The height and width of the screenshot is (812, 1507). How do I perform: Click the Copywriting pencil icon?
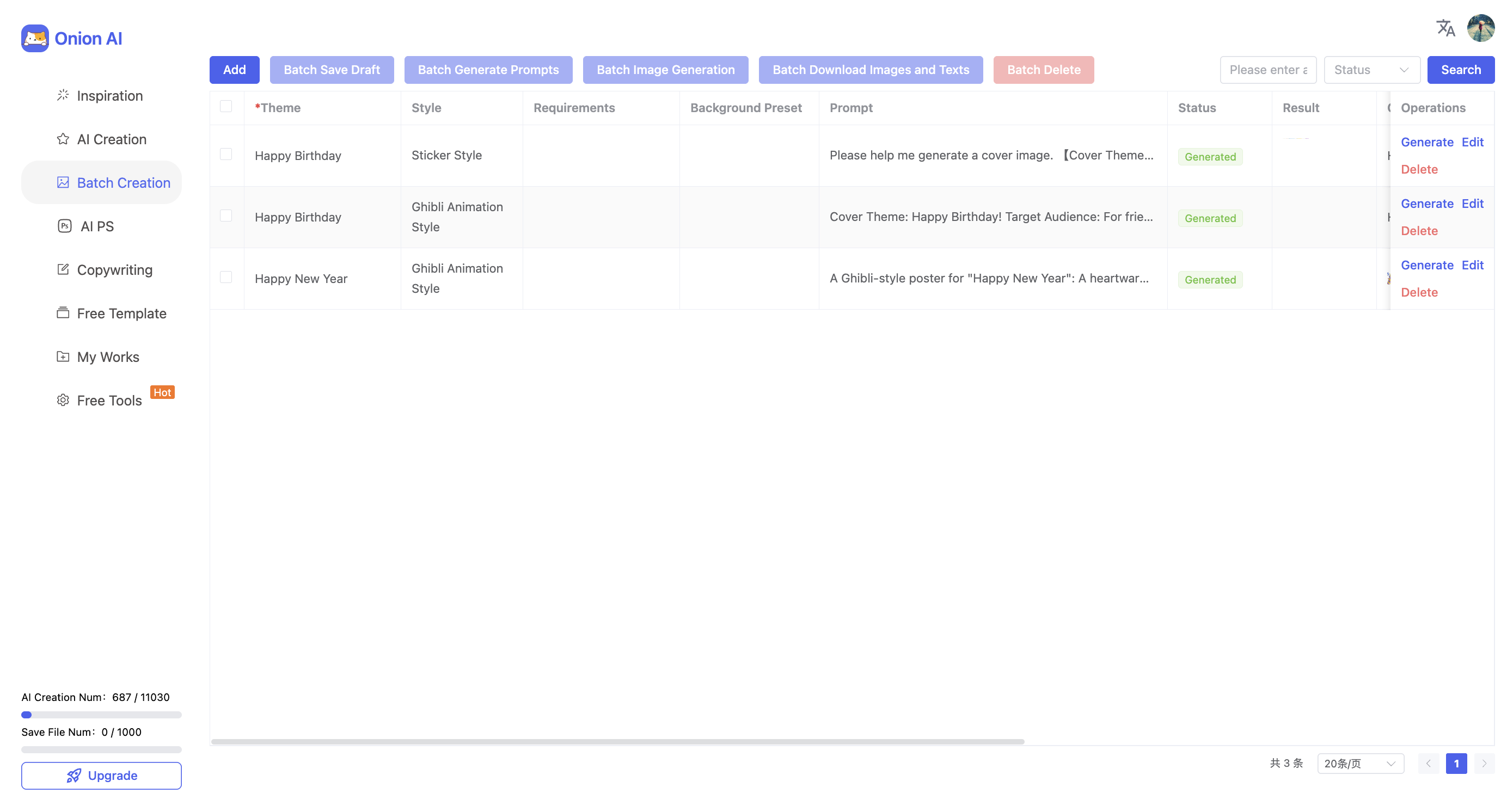(63, 269)
